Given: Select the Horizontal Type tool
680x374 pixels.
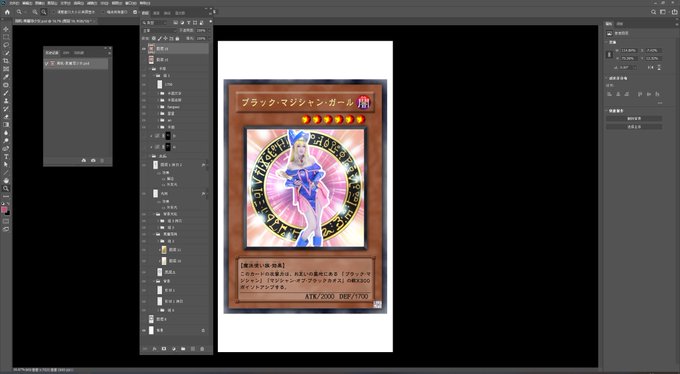Looking at the screenshot, I should 6,157.
